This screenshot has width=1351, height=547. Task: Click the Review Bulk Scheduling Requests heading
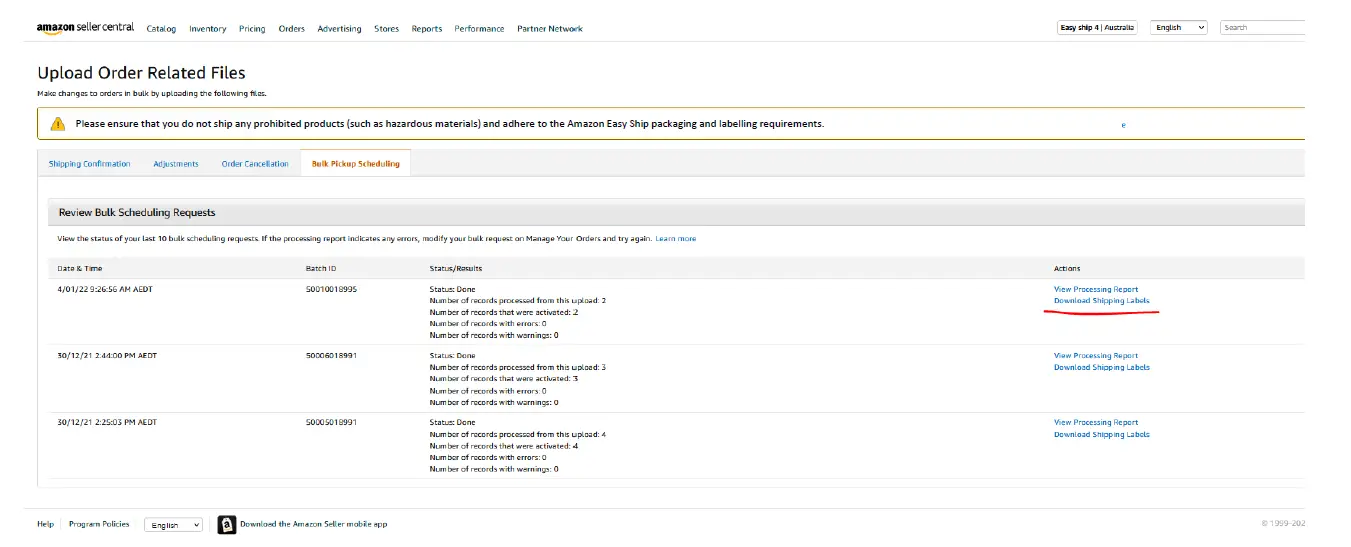click(x=137, y=213)
